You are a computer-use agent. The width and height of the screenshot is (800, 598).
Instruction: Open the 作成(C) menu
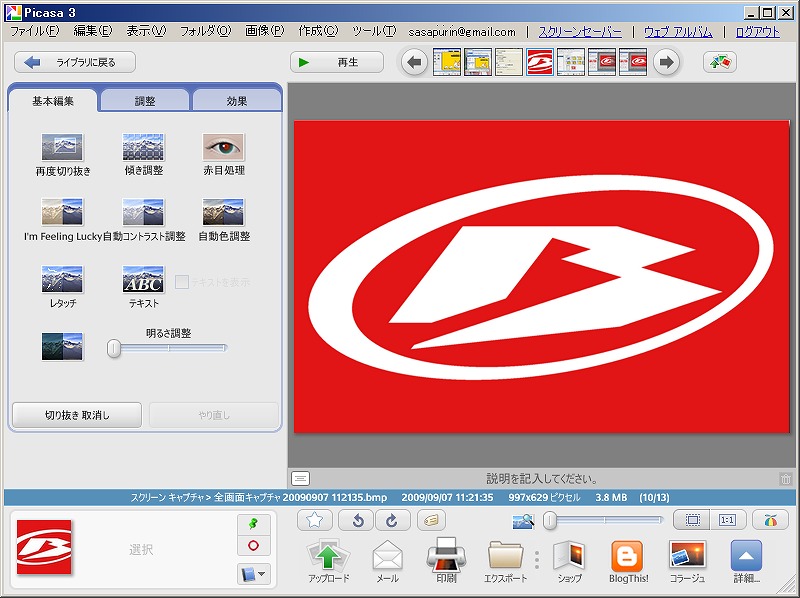318,31
